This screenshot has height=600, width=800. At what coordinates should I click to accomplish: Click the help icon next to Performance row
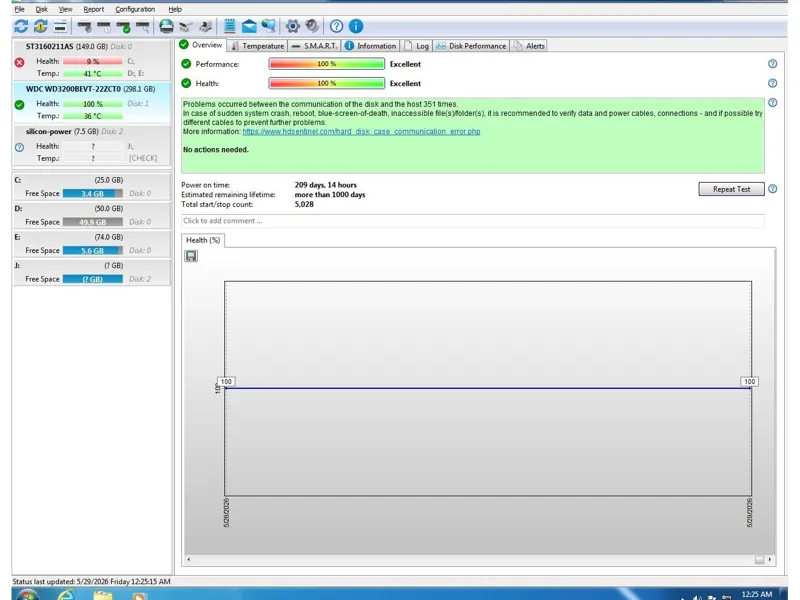tap(772, 64)
